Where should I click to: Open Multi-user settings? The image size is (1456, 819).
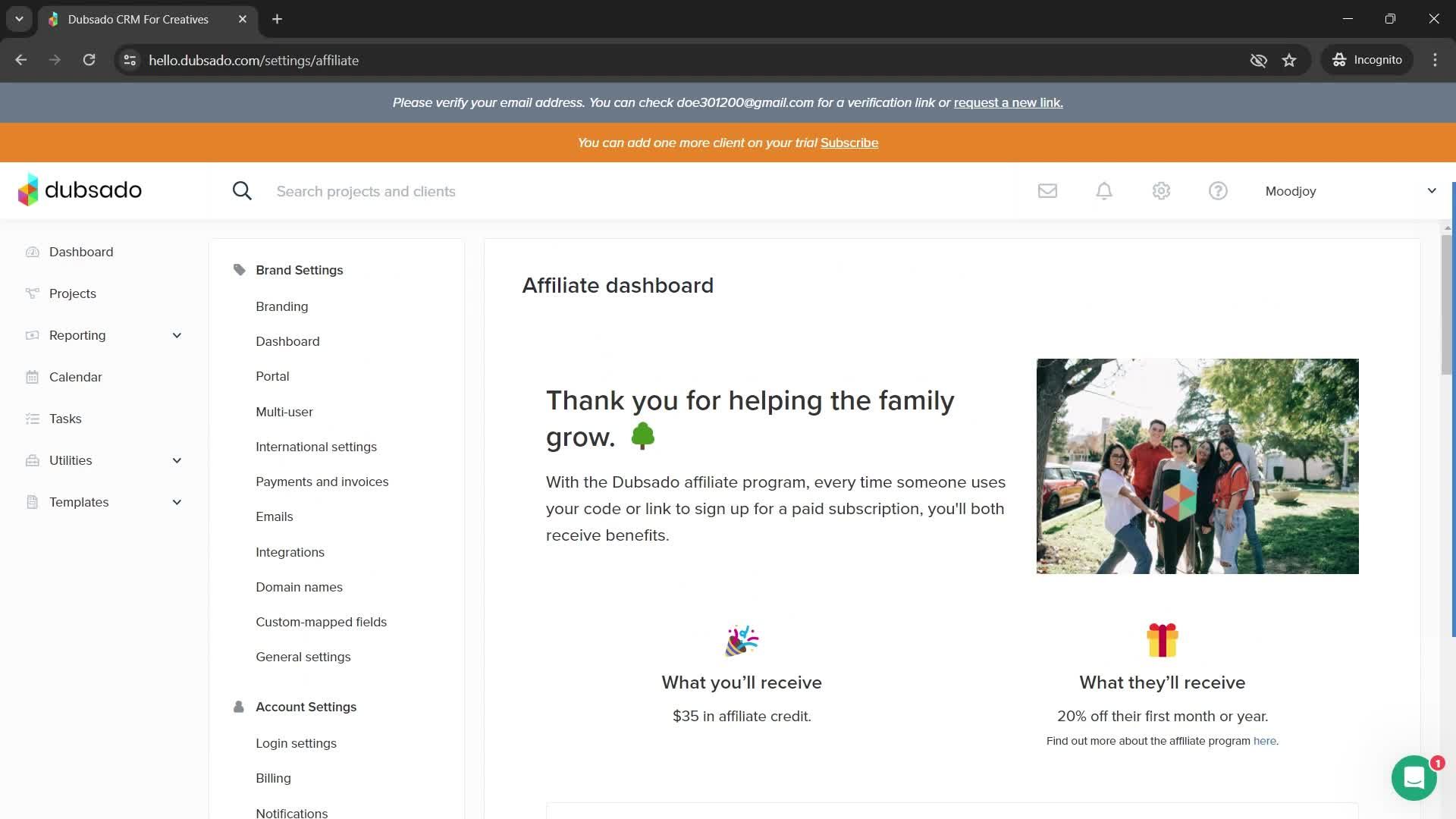tap(284, 412)
